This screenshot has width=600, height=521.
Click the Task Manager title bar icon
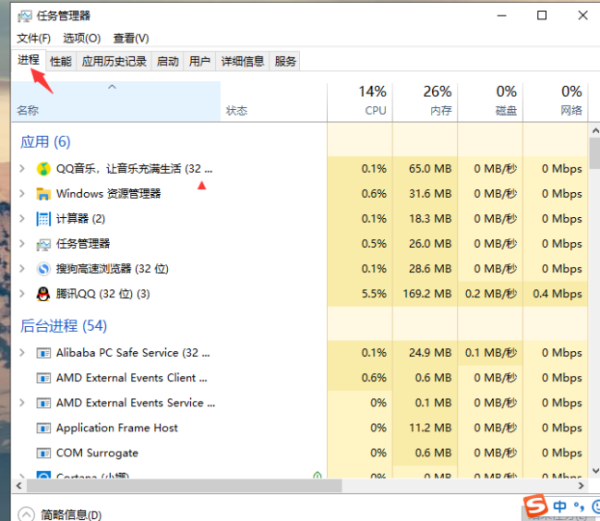click(x=24, y=16)
